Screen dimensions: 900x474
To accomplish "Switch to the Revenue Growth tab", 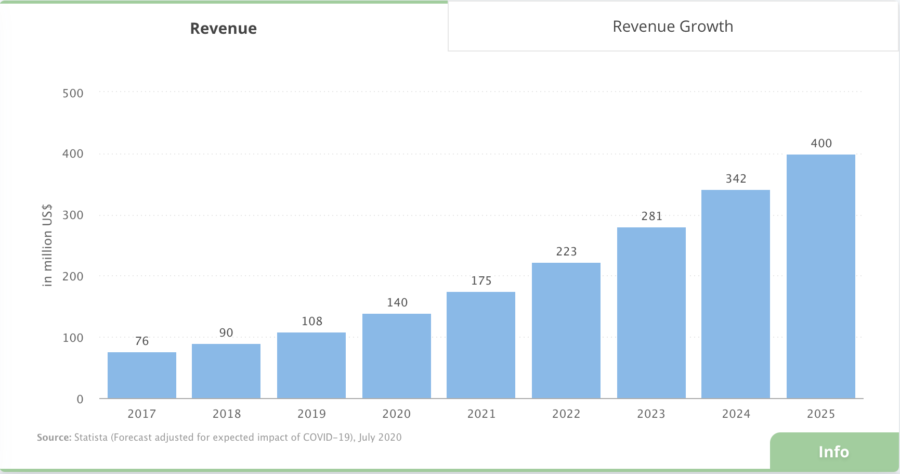I will click(672, 26).
